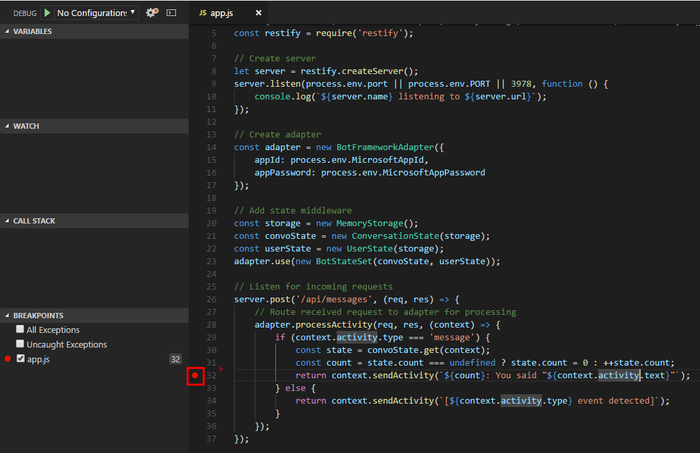Enable the Uncaught Exceptions checkbox
Viewport: 700px width, 453px height.
pos(20,344)
